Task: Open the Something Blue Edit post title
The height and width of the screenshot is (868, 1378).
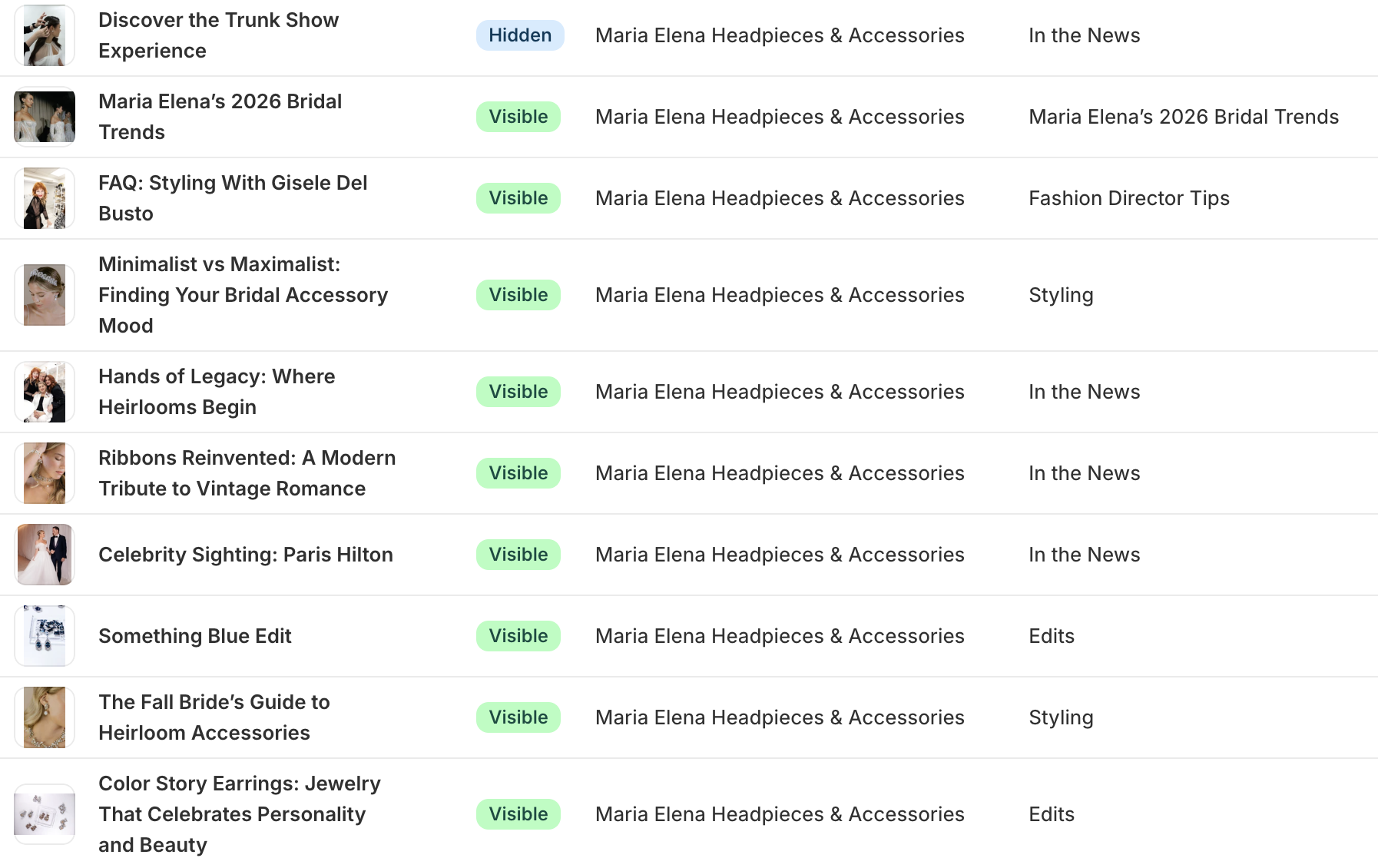Action: point(195,636)
